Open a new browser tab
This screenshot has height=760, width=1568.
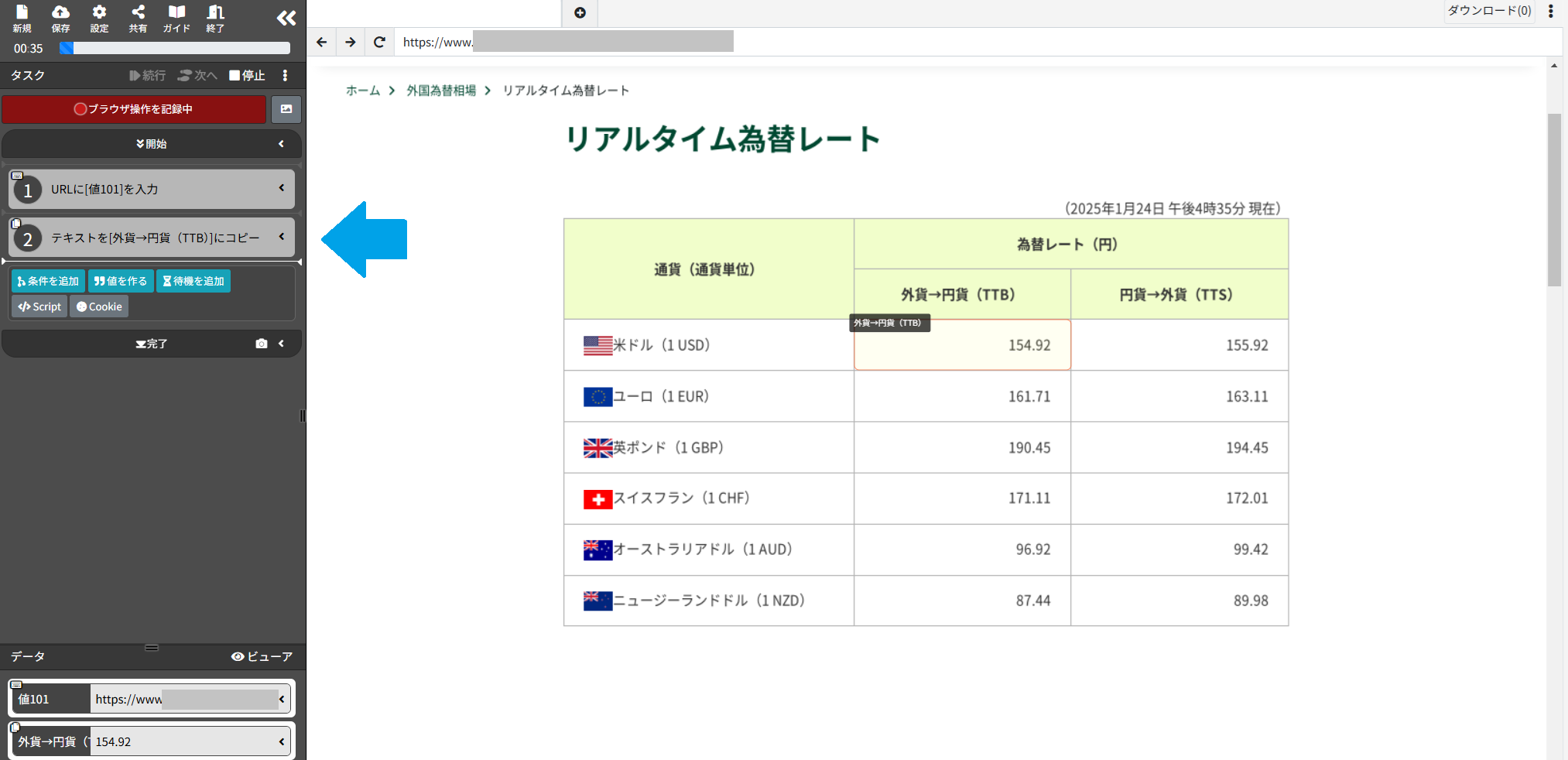click(580, 13)
